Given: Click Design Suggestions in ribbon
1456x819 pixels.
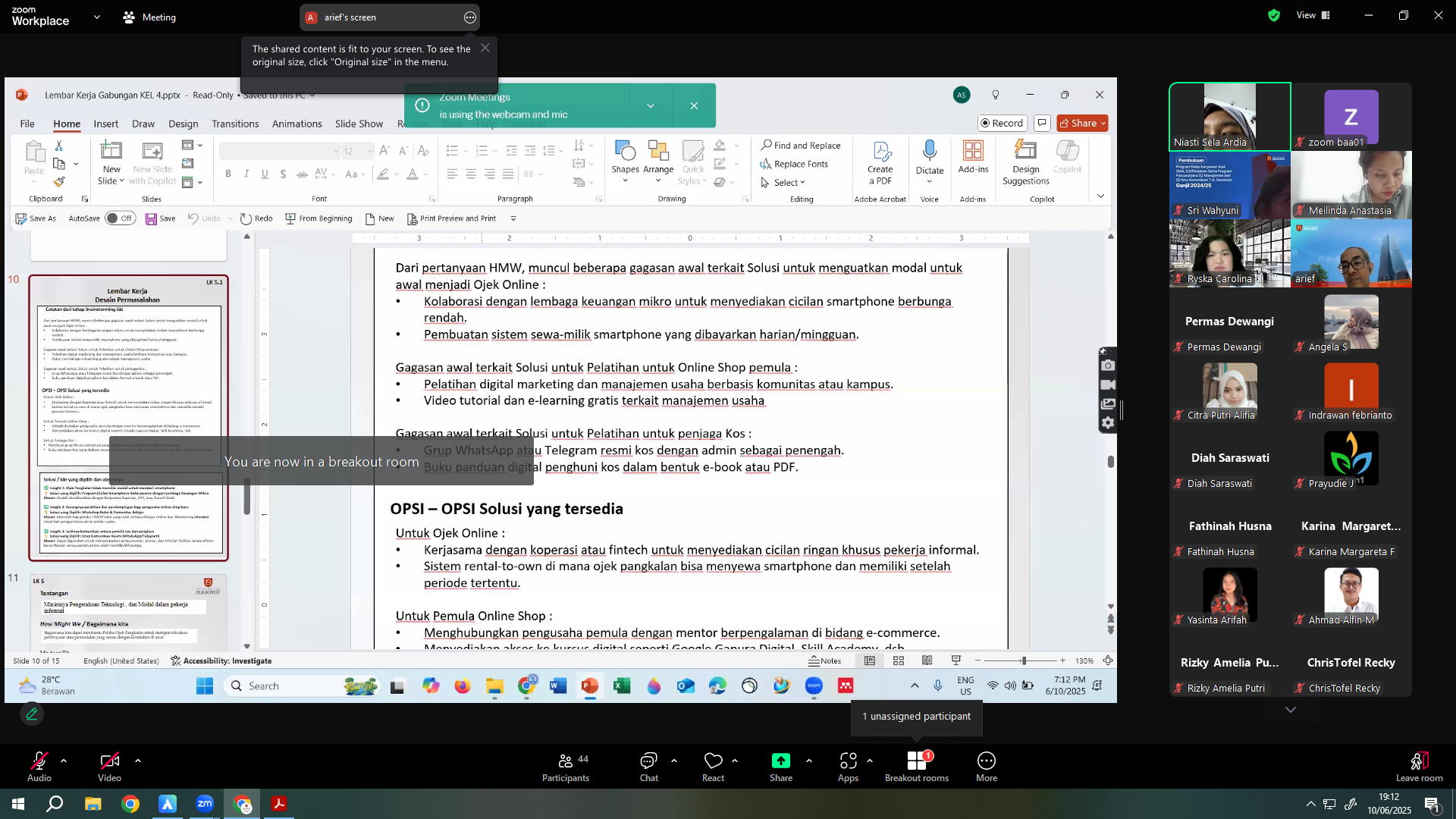Looking at the screenshot, I should pyautogui.click(x=1026, y=162).
